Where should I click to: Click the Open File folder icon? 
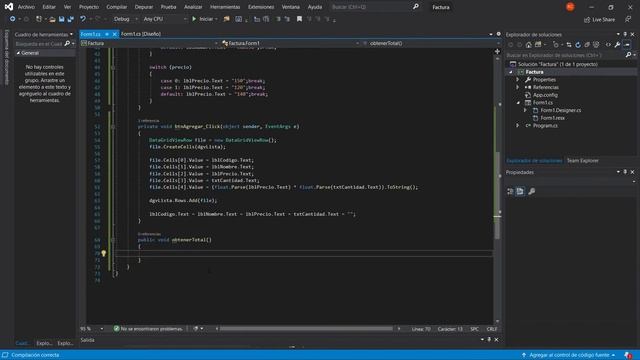click(52, 19)
